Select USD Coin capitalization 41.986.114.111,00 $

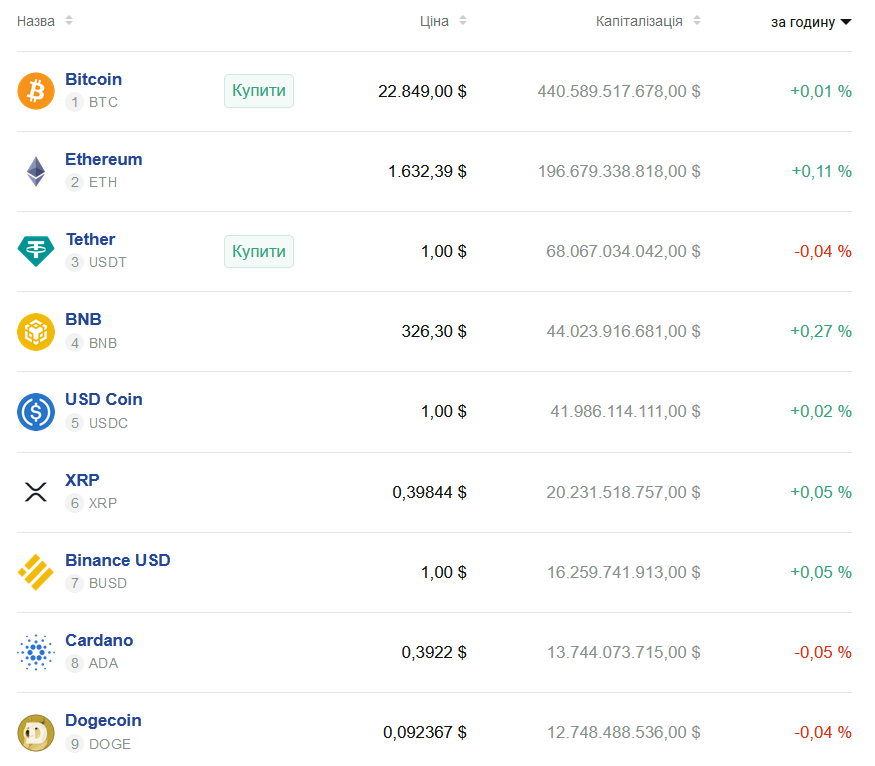coord(625,412)
